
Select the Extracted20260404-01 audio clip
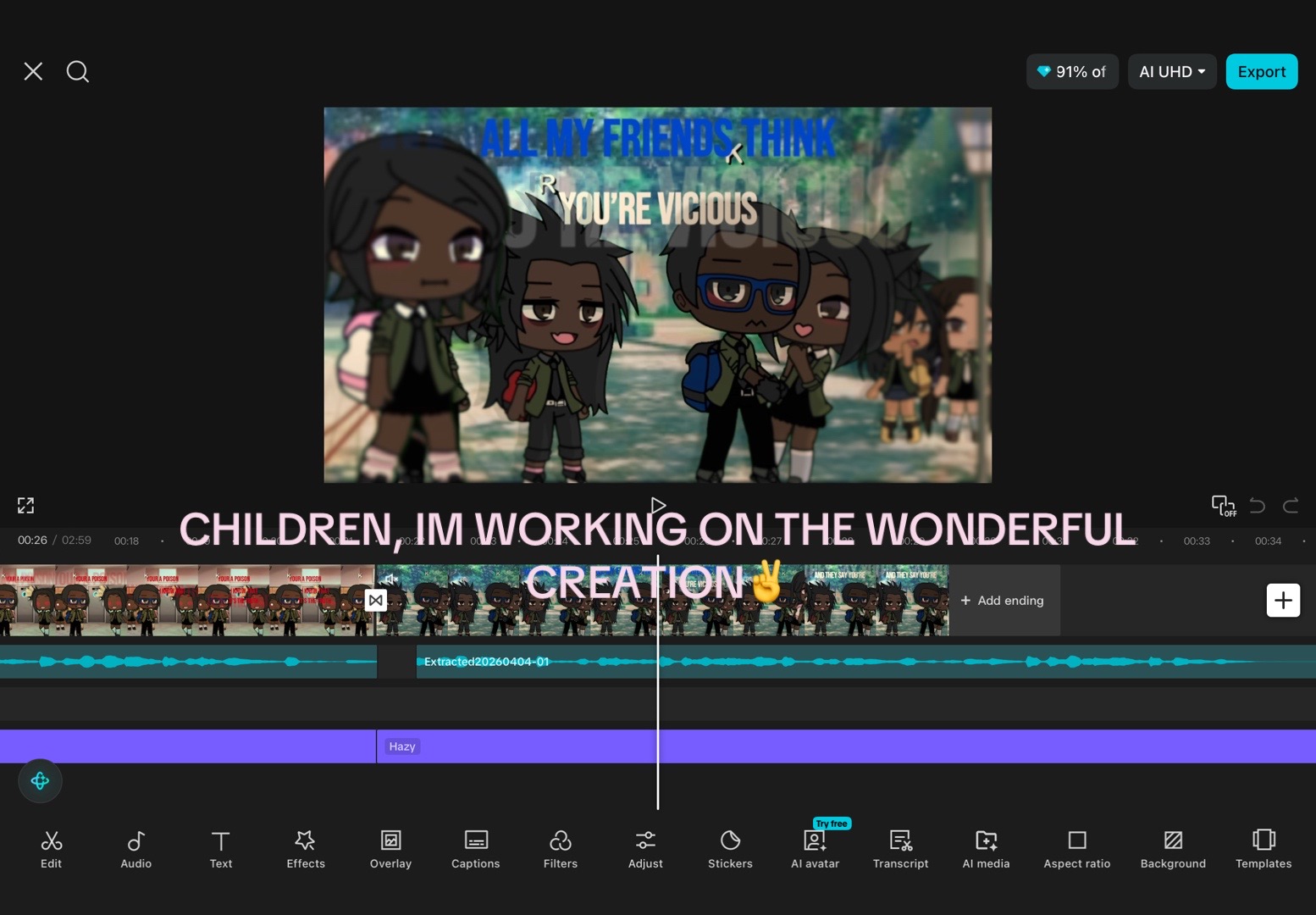865,662
